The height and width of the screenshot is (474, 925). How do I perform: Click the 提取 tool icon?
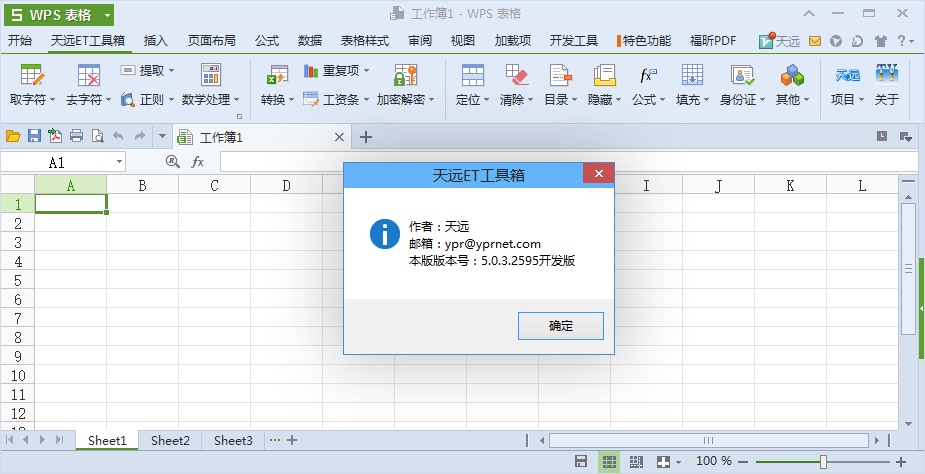[x=128, y=70]
